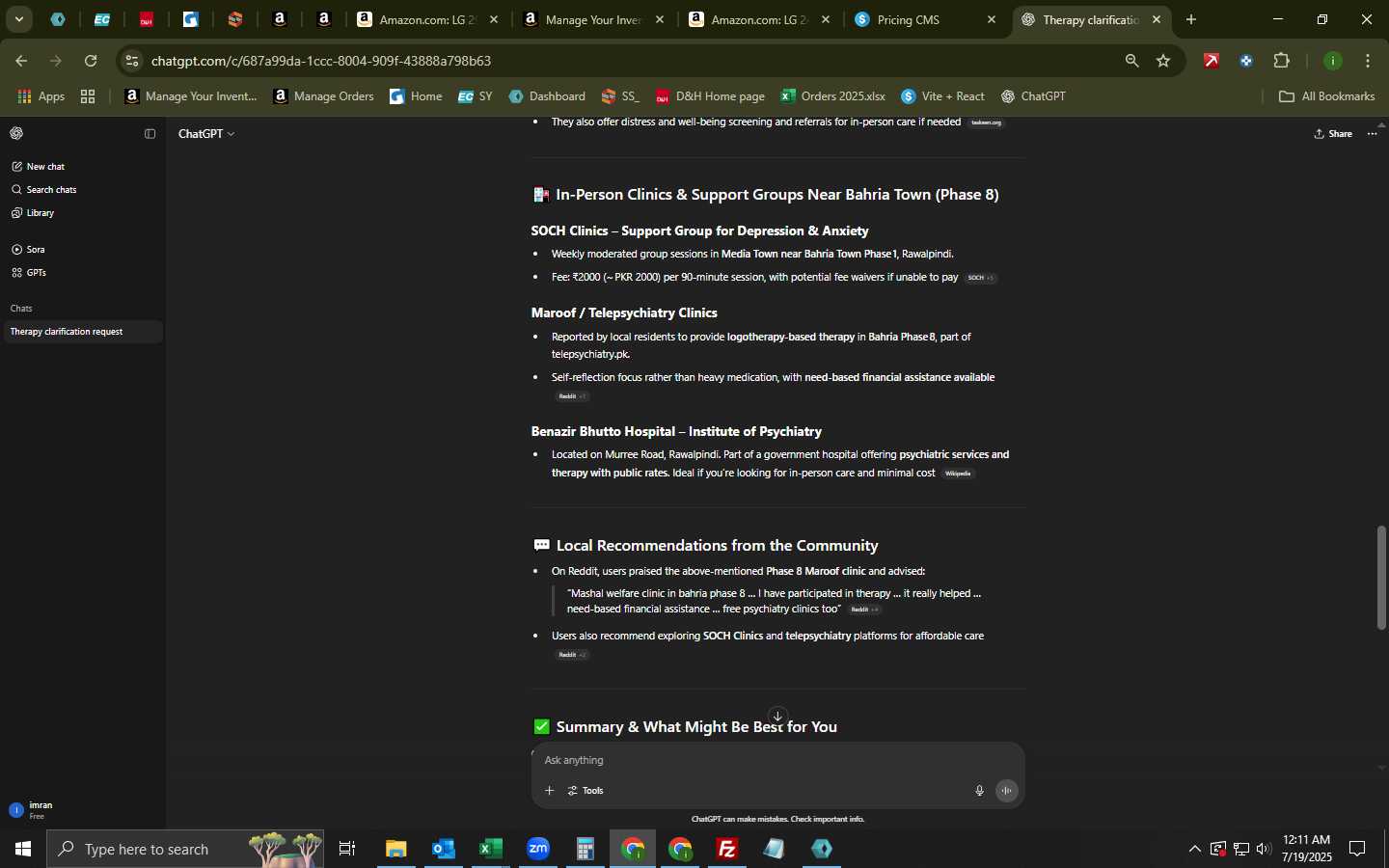
Task: Open the ChatGPT logo home icon
Action: (16, 134)
